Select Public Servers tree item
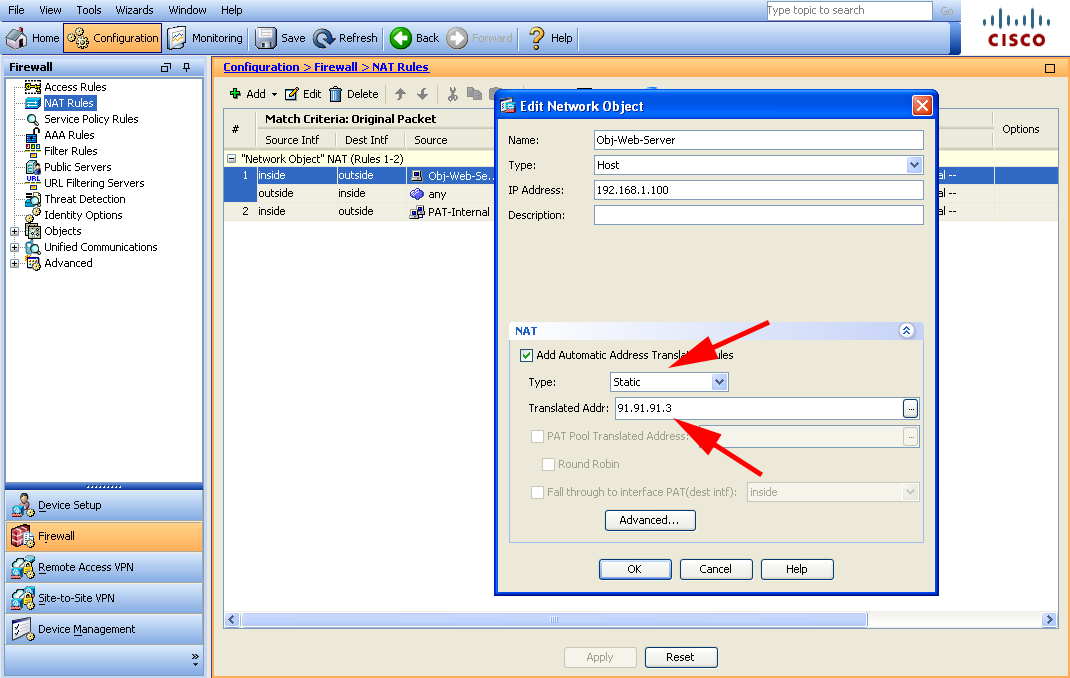Viewport: 1070px width, 678px height. 77,167
